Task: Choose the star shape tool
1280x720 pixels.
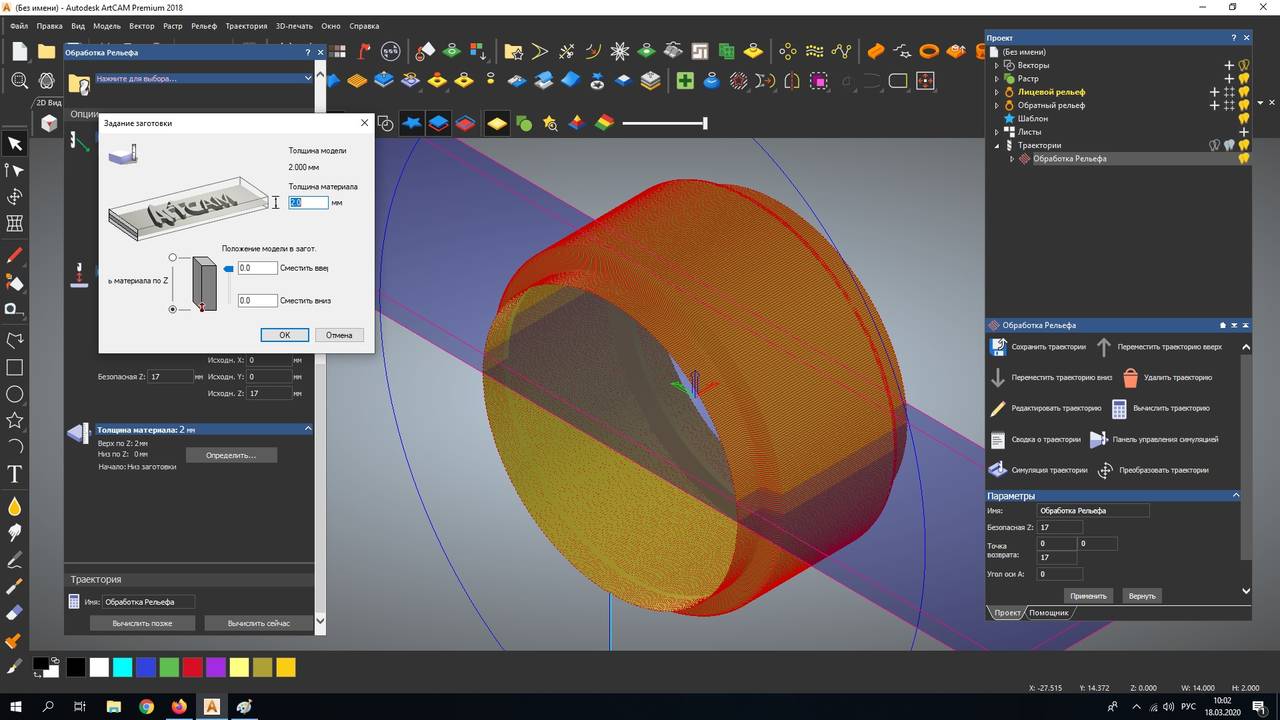Action: [x=14, y=420]
